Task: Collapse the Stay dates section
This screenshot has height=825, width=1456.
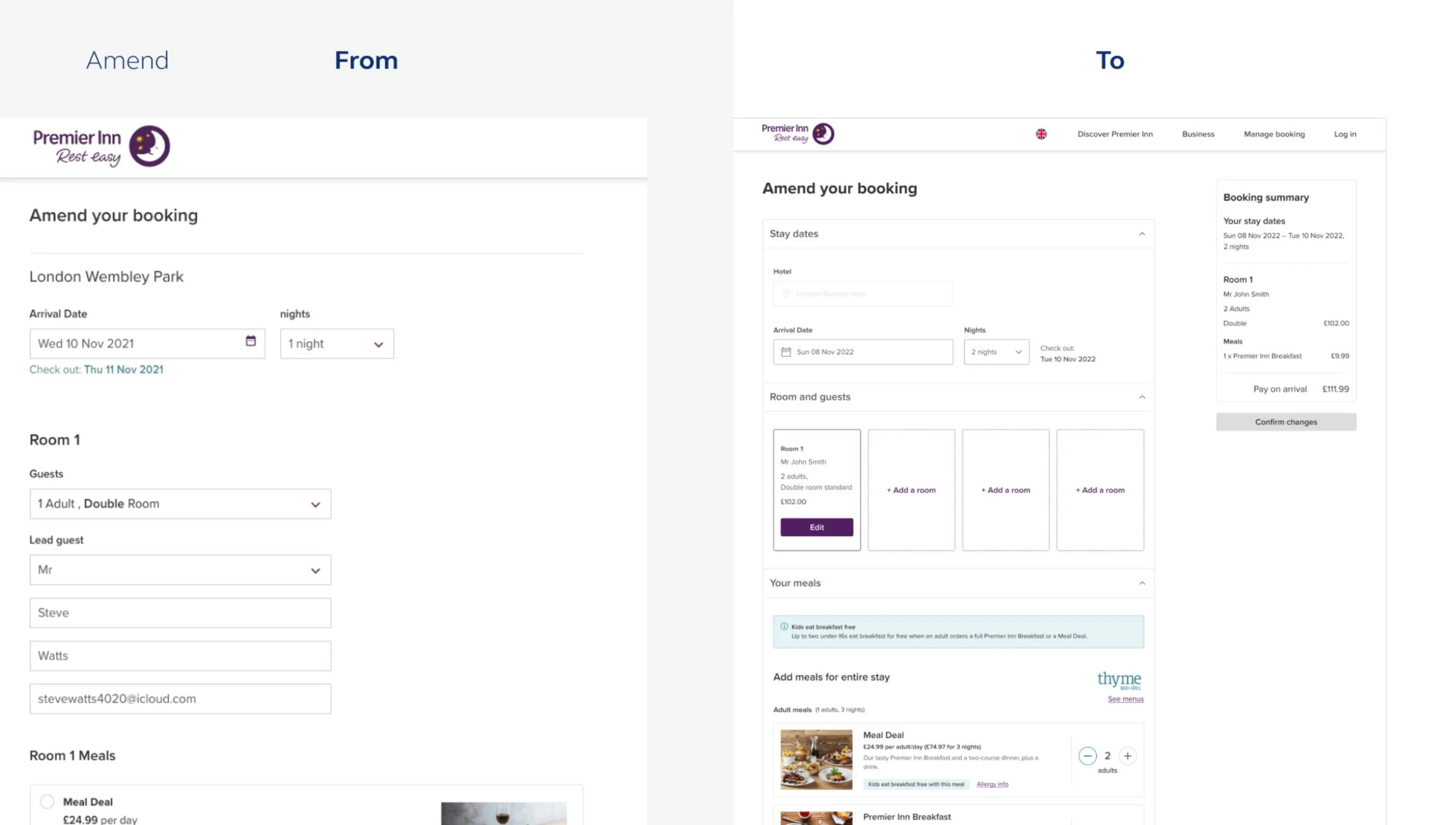Action: [1143, 233]
